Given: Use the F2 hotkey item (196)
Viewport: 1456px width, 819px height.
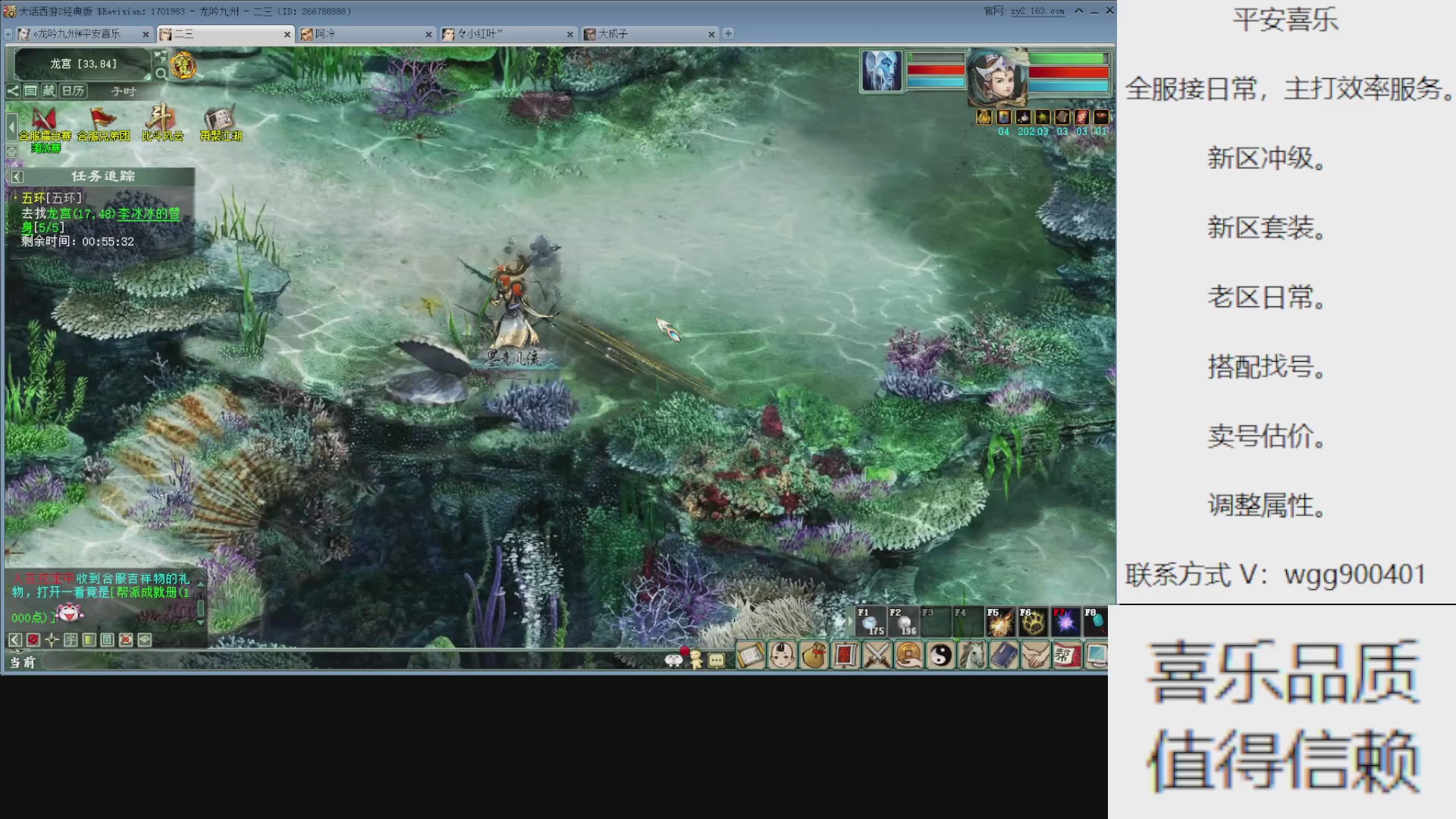Looking at the screenshot, I should coord(903,621).
